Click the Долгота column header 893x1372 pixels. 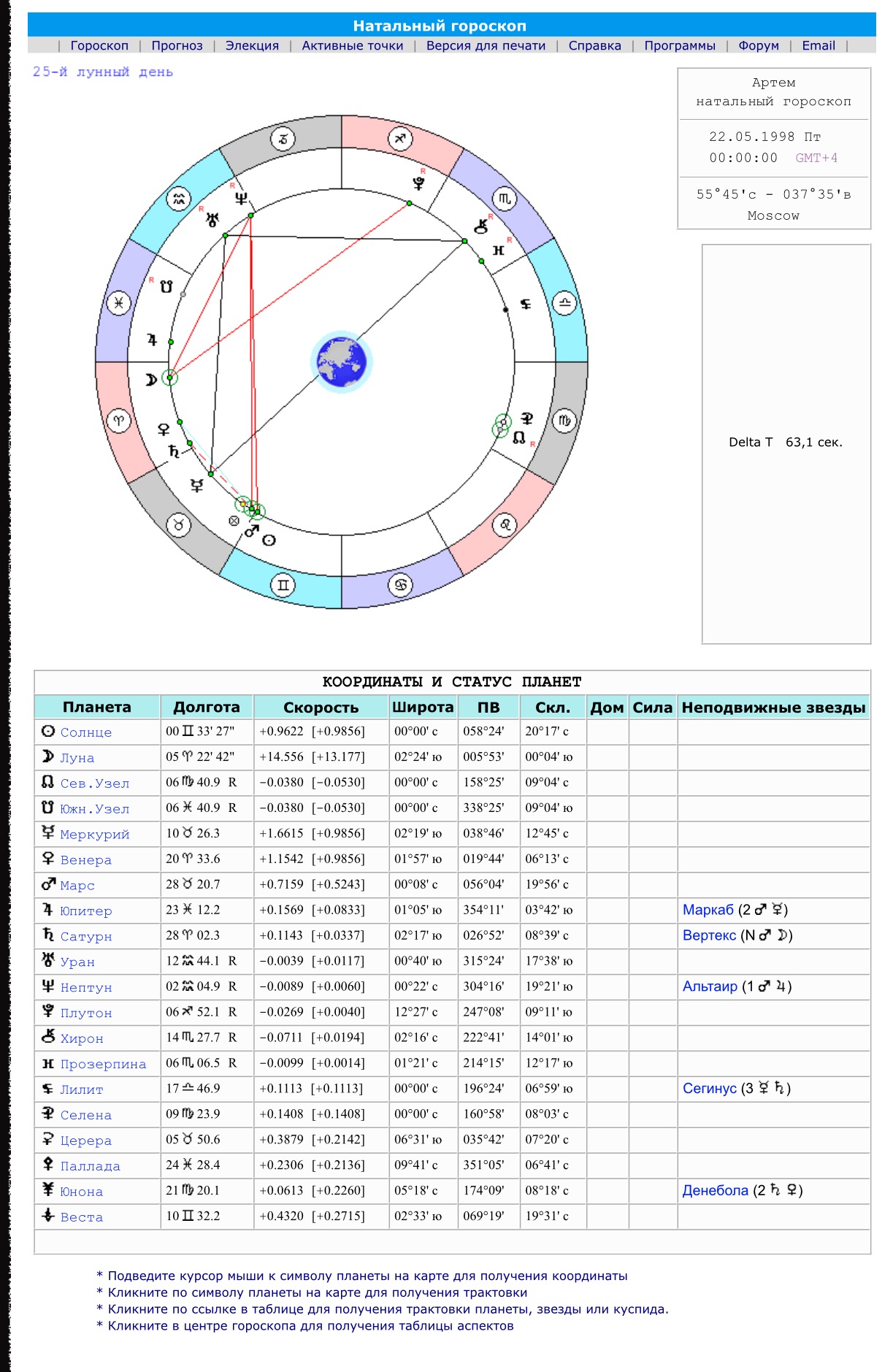click(x=207, y=707)
